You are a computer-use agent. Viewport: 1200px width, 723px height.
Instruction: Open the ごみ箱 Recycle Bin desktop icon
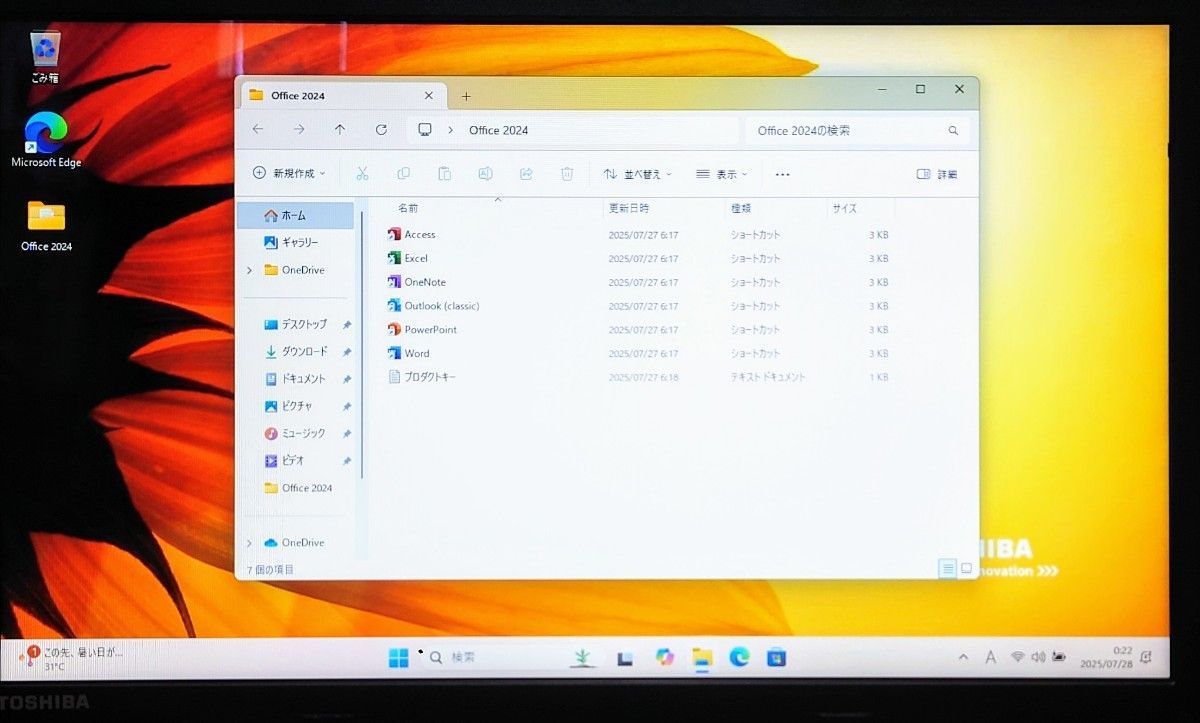pos(45,57)
